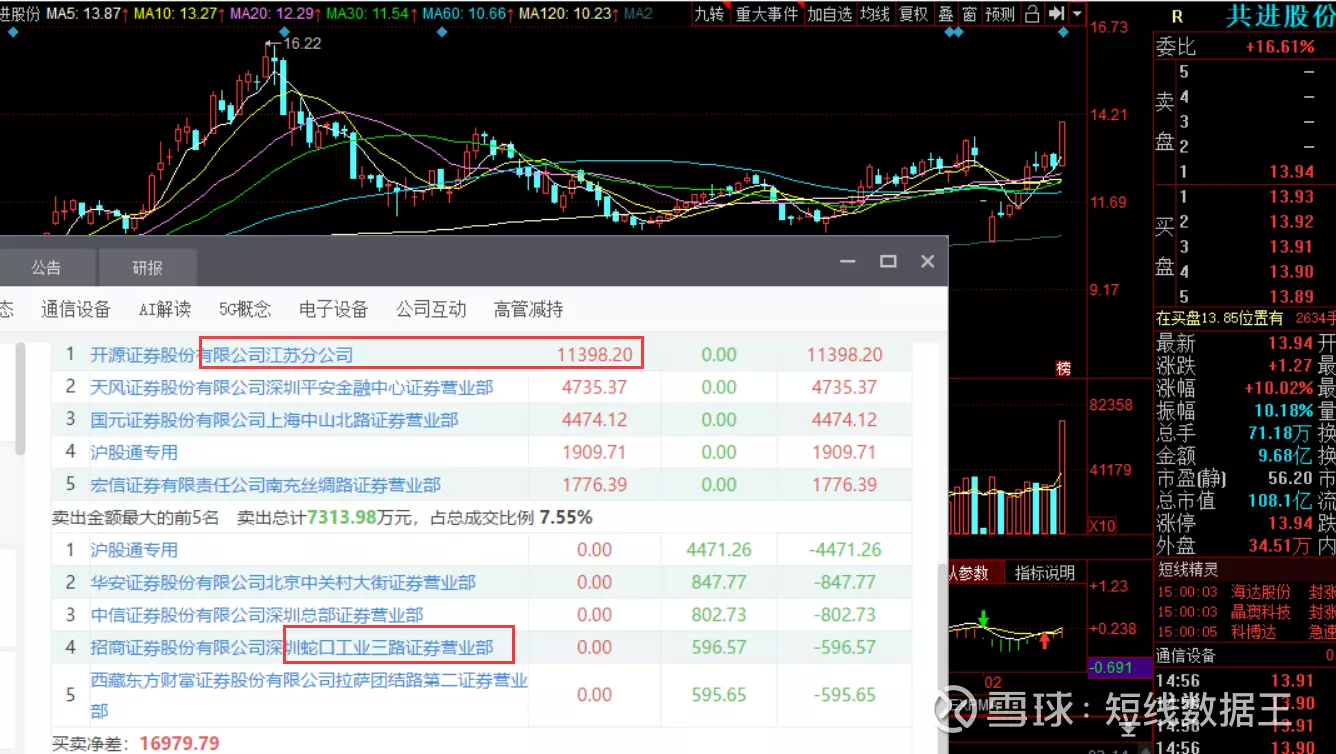1336x754 pixels.
Task: Click the 4471.26 sell amount cell
Action: 719,550
